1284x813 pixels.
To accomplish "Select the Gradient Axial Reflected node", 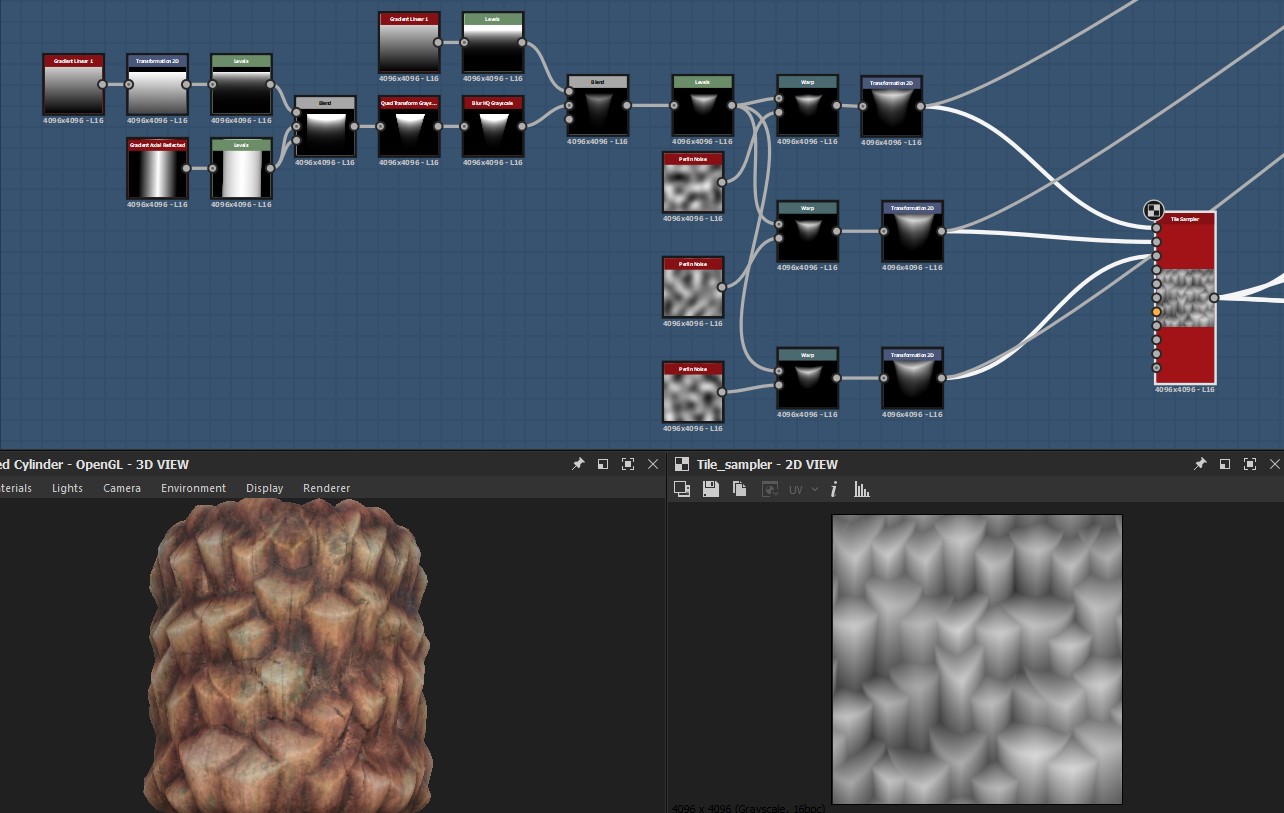I will tap(158, 168).
